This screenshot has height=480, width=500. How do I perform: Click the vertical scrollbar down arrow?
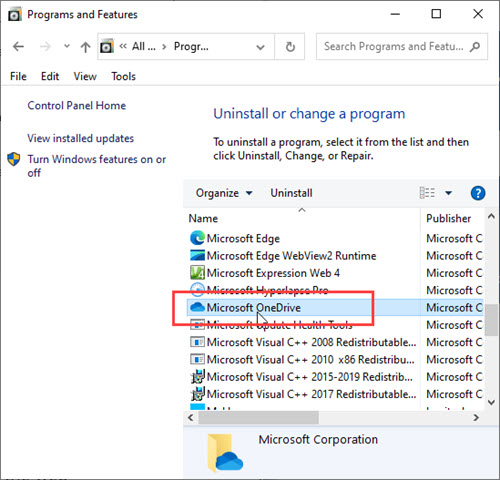pyautogui.click(x=491, y=402)
